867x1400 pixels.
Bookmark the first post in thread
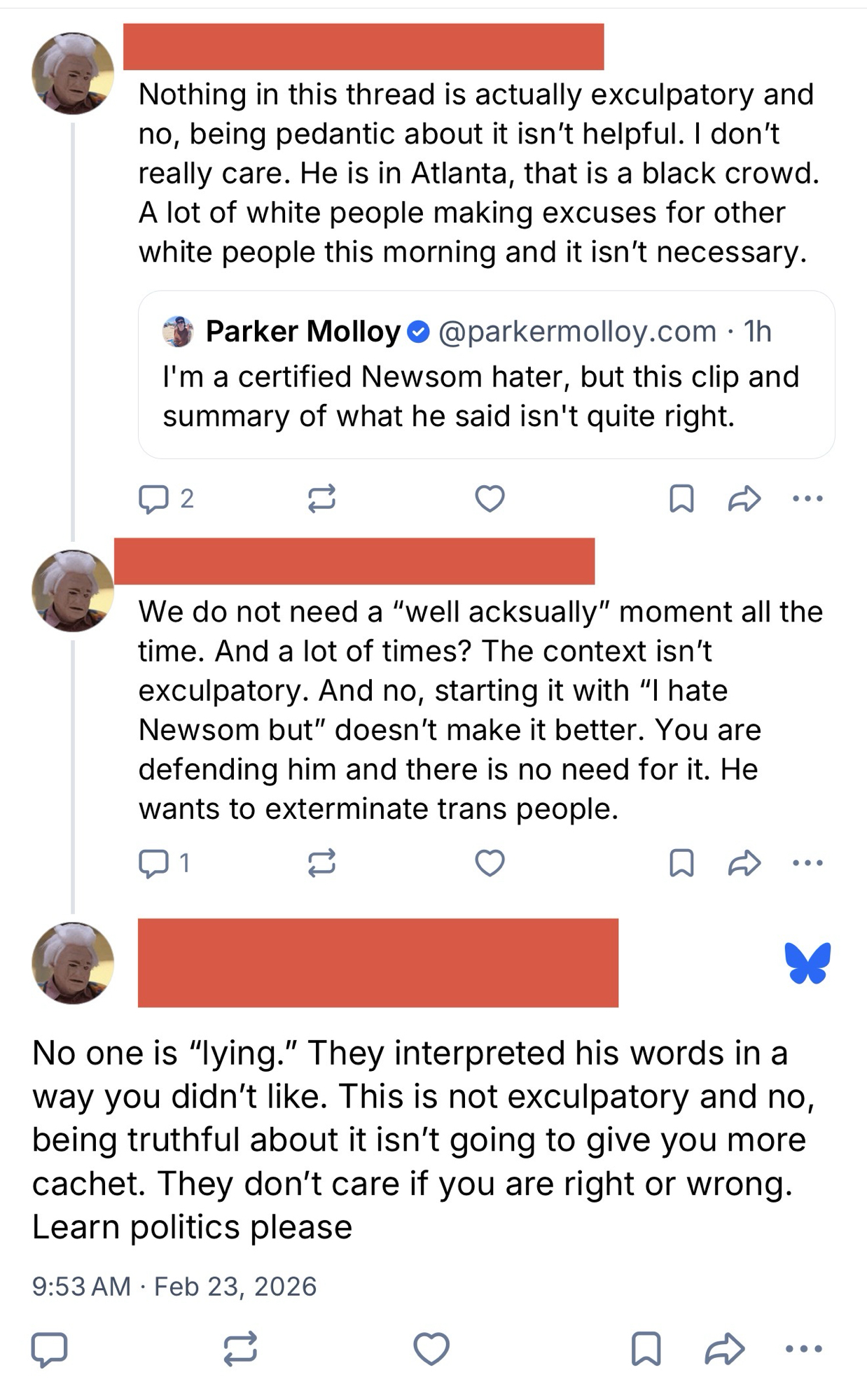(x=681, y=499)
